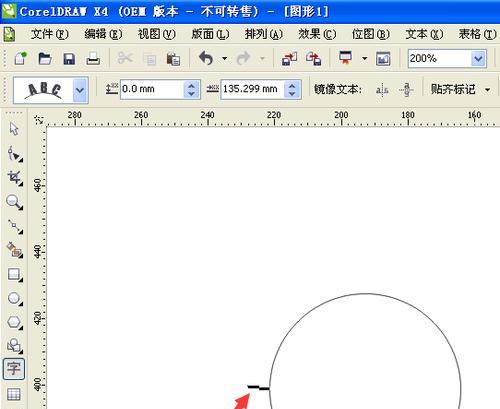Click the New document icon

[x=20, y=59]
